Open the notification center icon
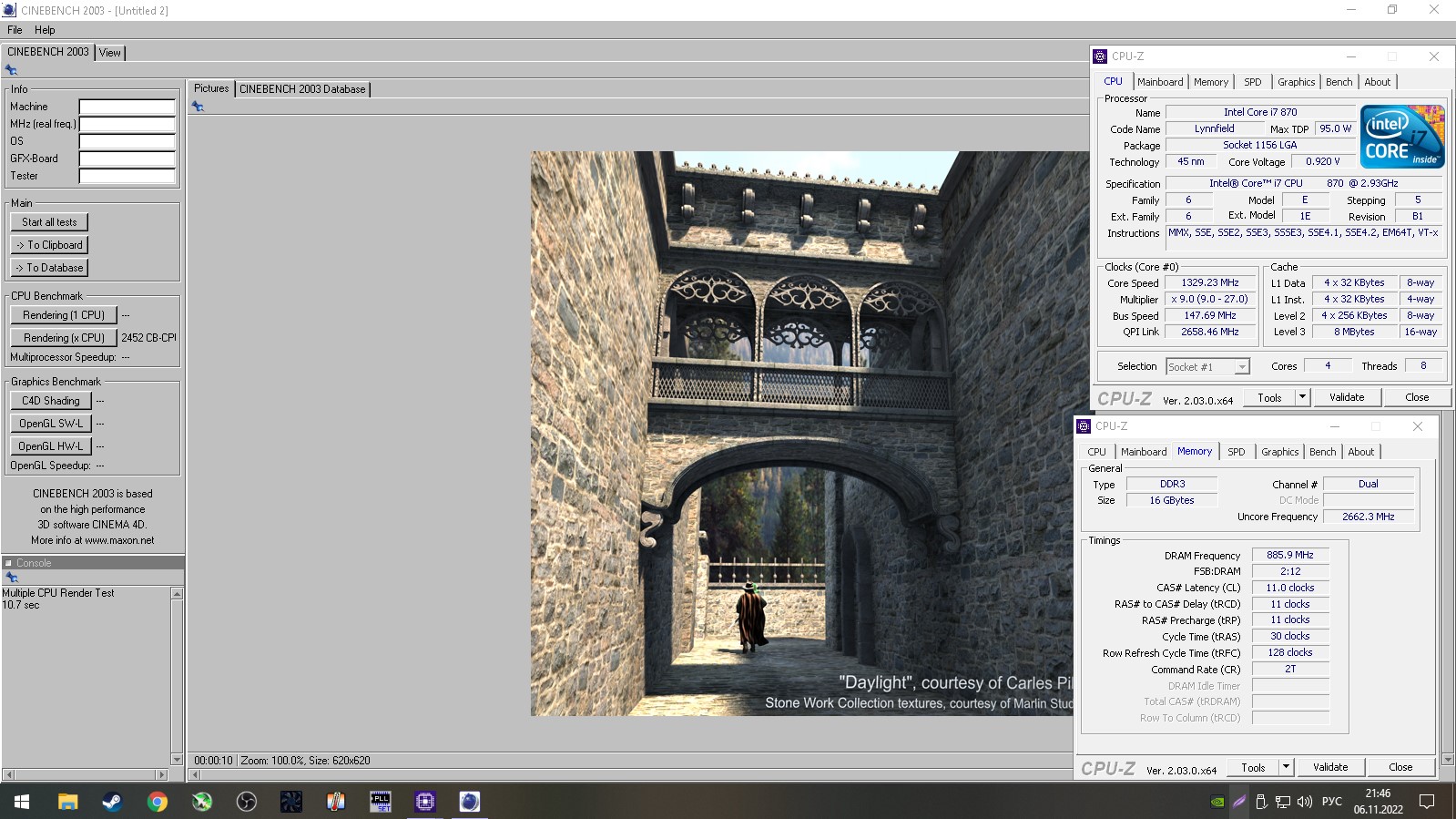 pyautogui.click(x=1427, y=802)
